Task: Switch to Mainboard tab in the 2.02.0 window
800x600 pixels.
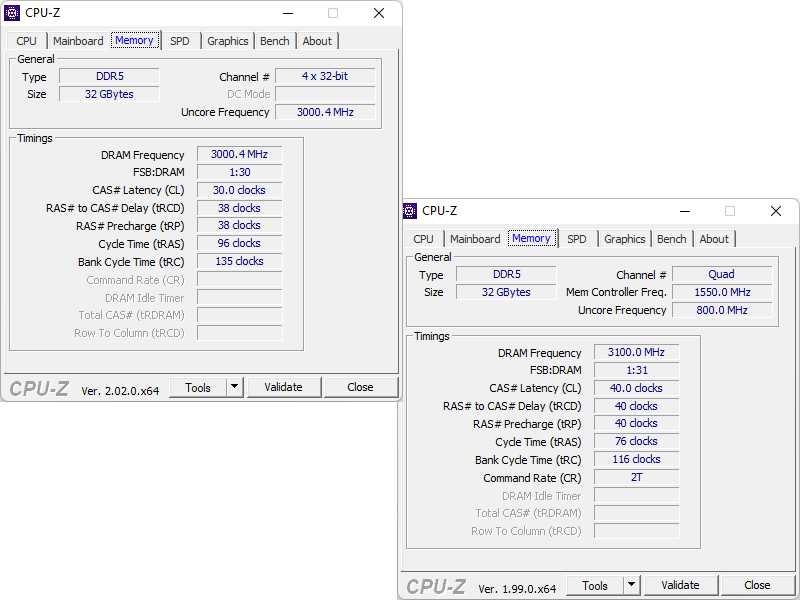Action: coord(78,41)
